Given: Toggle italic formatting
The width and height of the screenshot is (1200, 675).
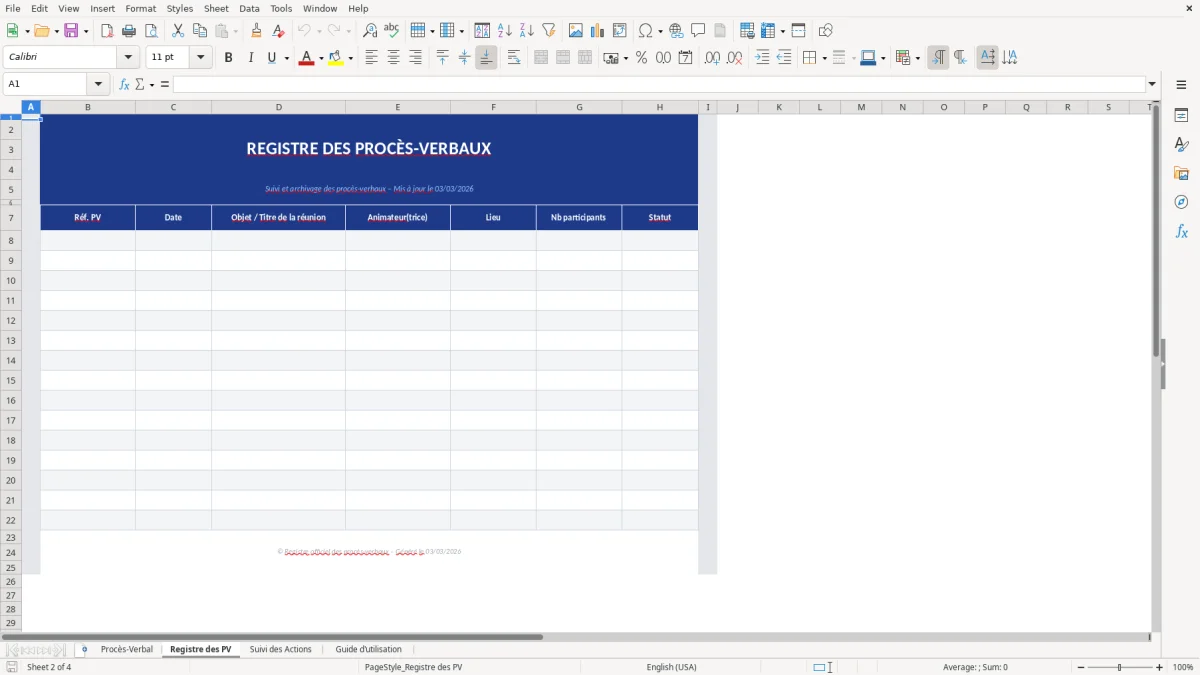Looking at the screenshot, I should (249, 57).
